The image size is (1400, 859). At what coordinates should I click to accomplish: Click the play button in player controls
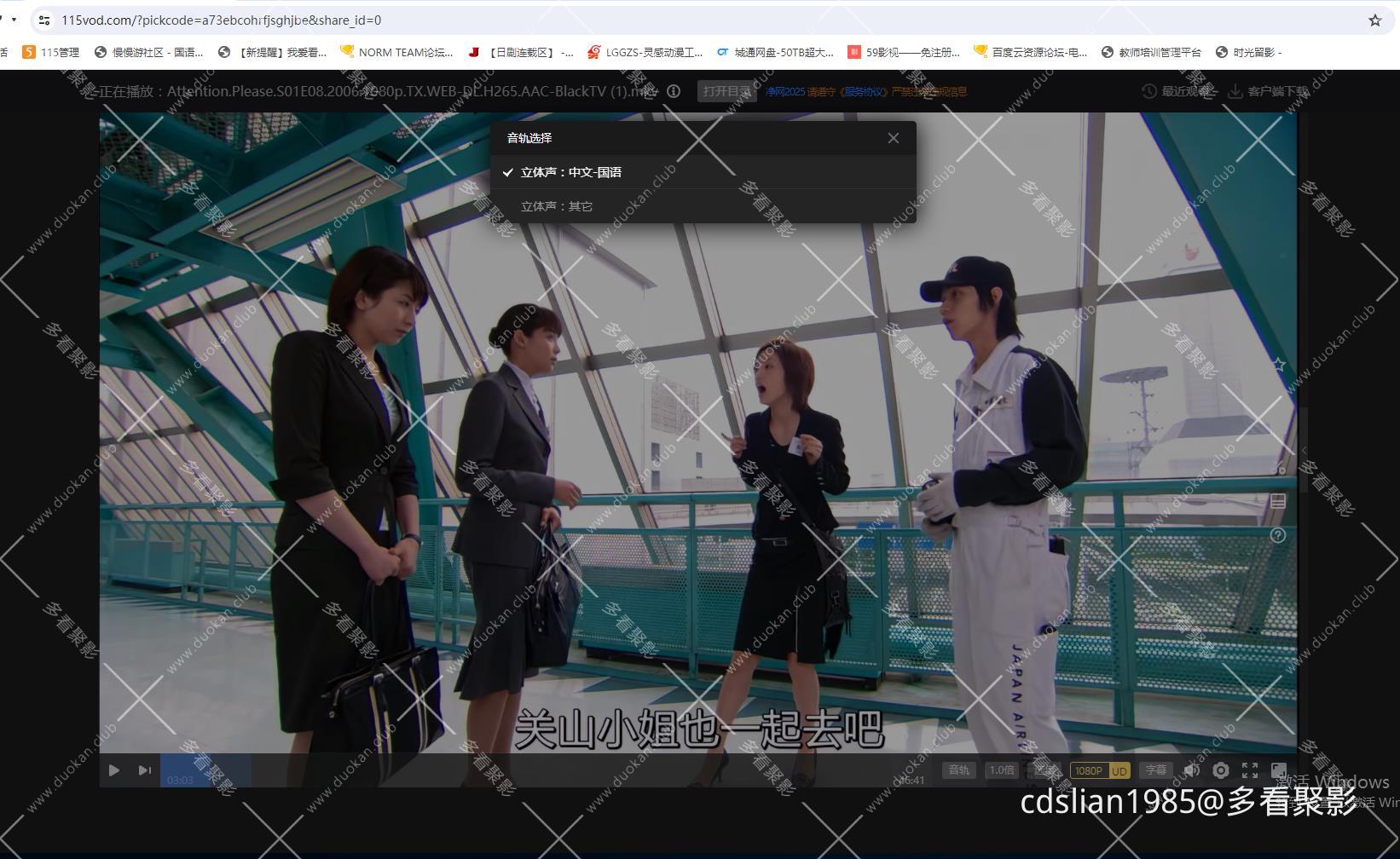click(114, 770)
